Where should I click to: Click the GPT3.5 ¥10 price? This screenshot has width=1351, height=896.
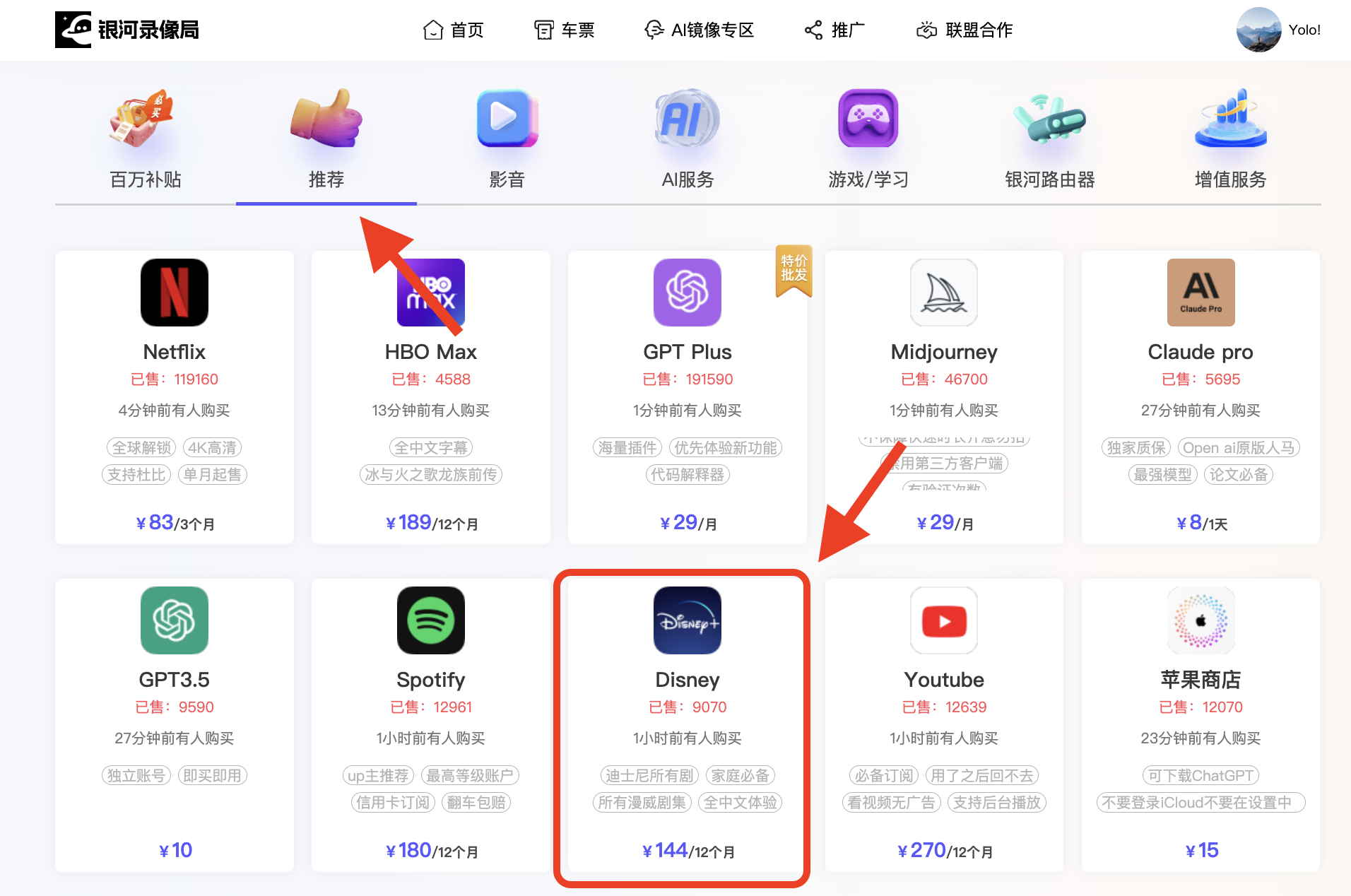pos(175,850)
